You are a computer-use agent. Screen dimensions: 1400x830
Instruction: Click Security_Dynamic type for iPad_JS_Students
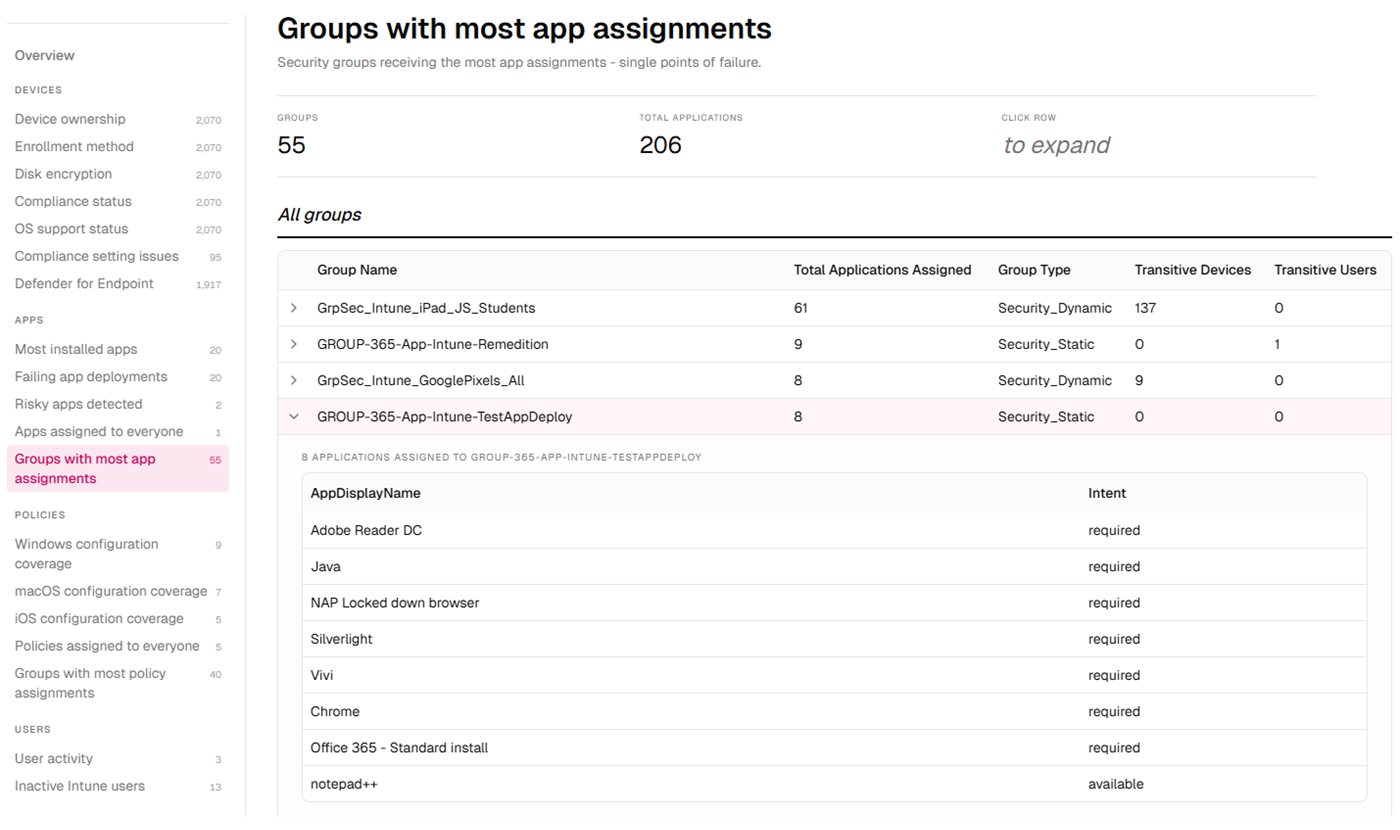point(1055,308)
